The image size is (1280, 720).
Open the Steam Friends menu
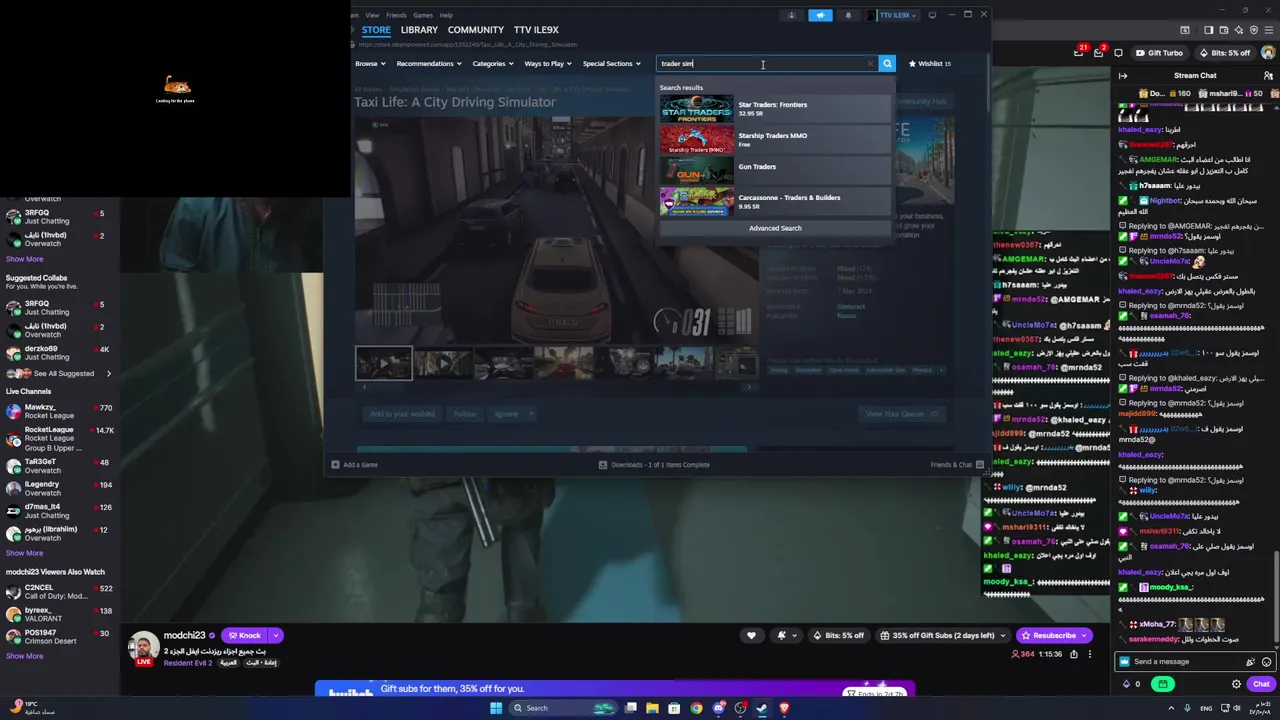(x=396, y=15)
